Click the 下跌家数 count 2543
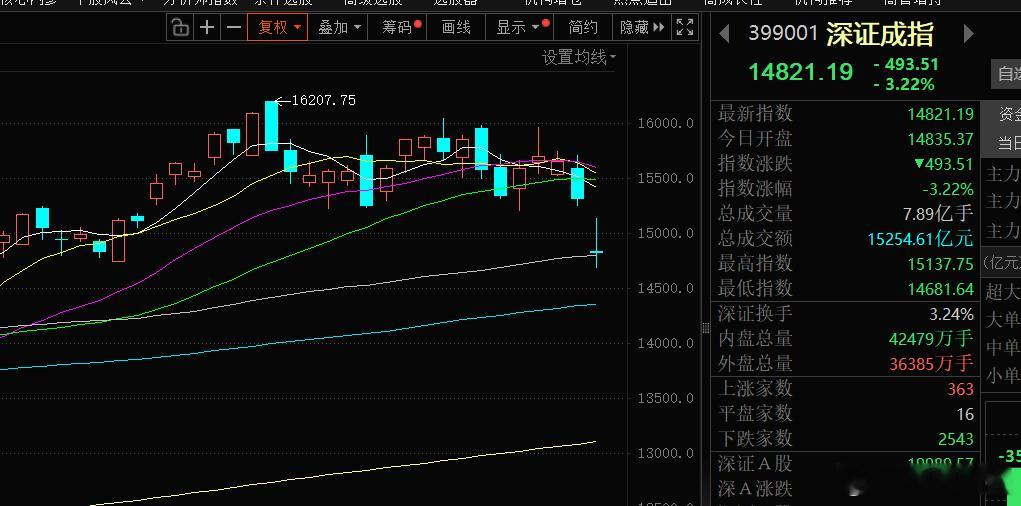 point(956,440)
